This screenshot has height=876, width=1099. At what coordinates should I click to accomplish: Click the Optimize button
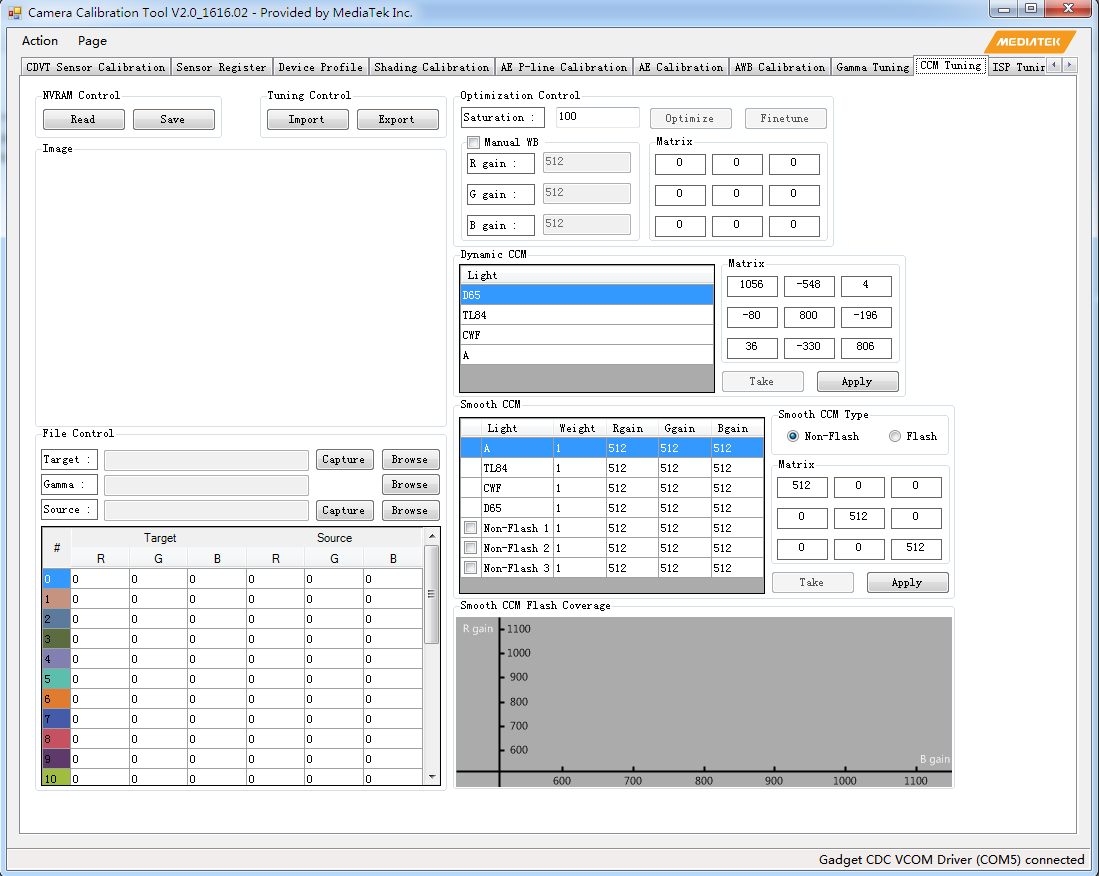[x=690, y=118]
